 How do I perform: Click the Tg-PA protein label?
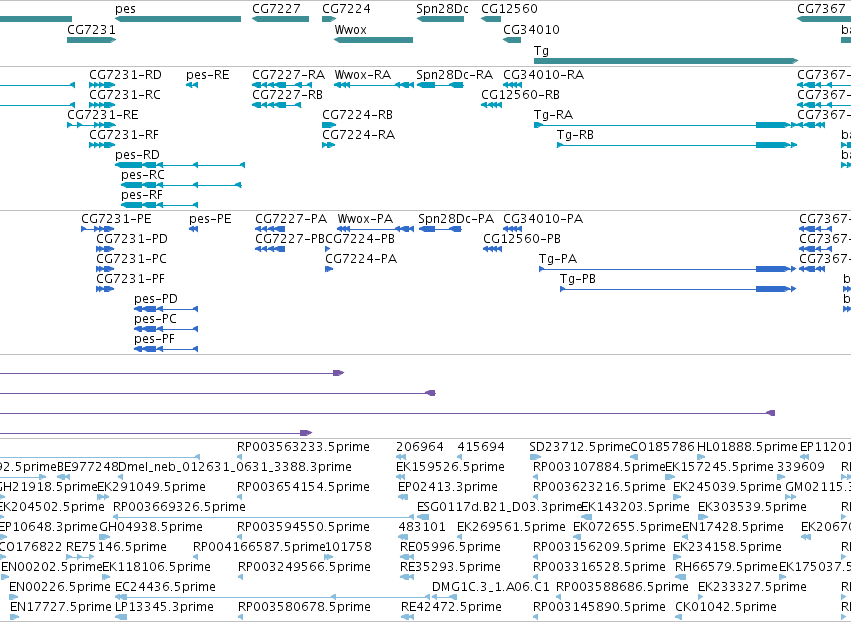(558, 259)
